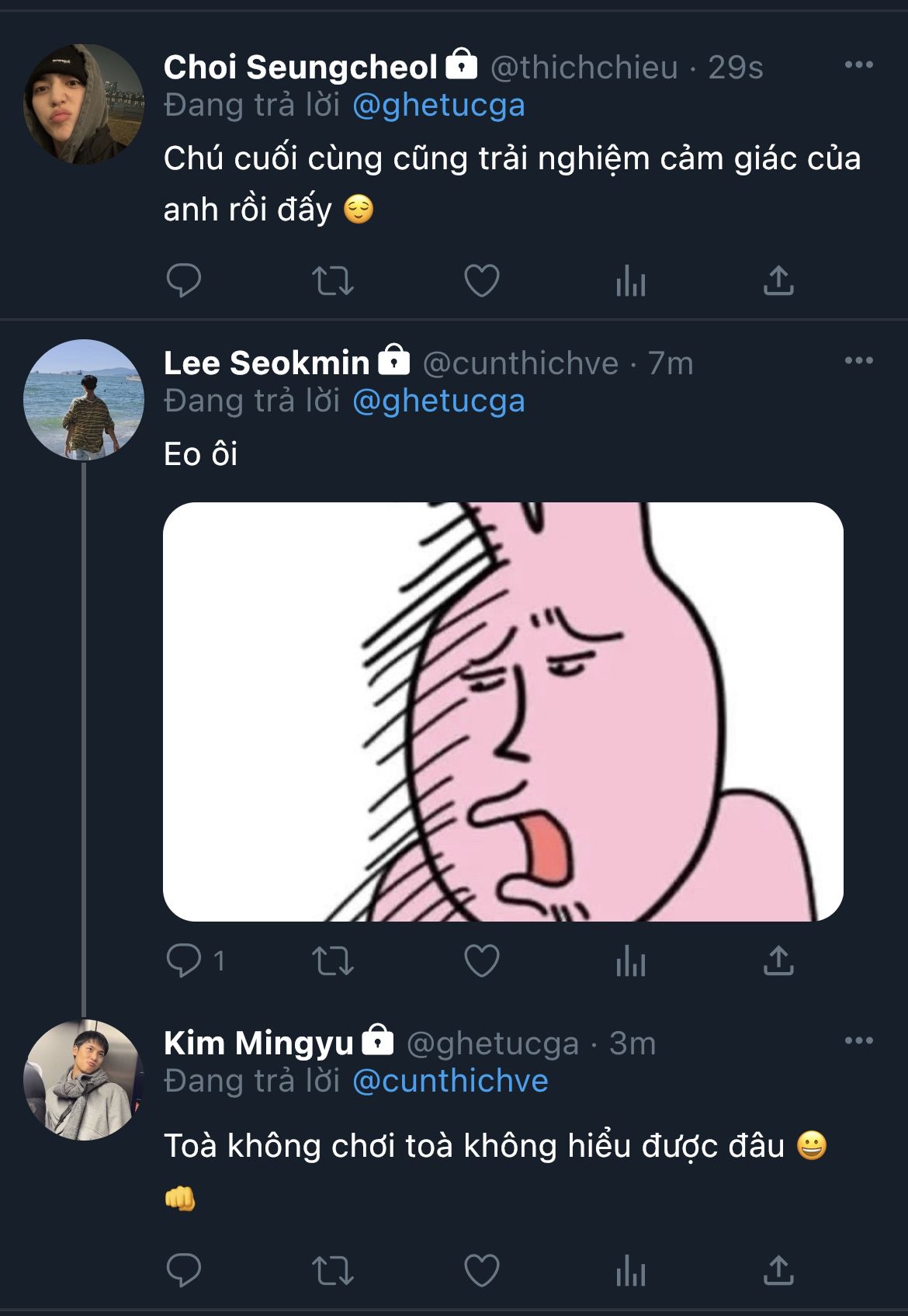
Task: Open the @cunthichve mention link
Action: pyautogui.click(x=450, y=1081)
